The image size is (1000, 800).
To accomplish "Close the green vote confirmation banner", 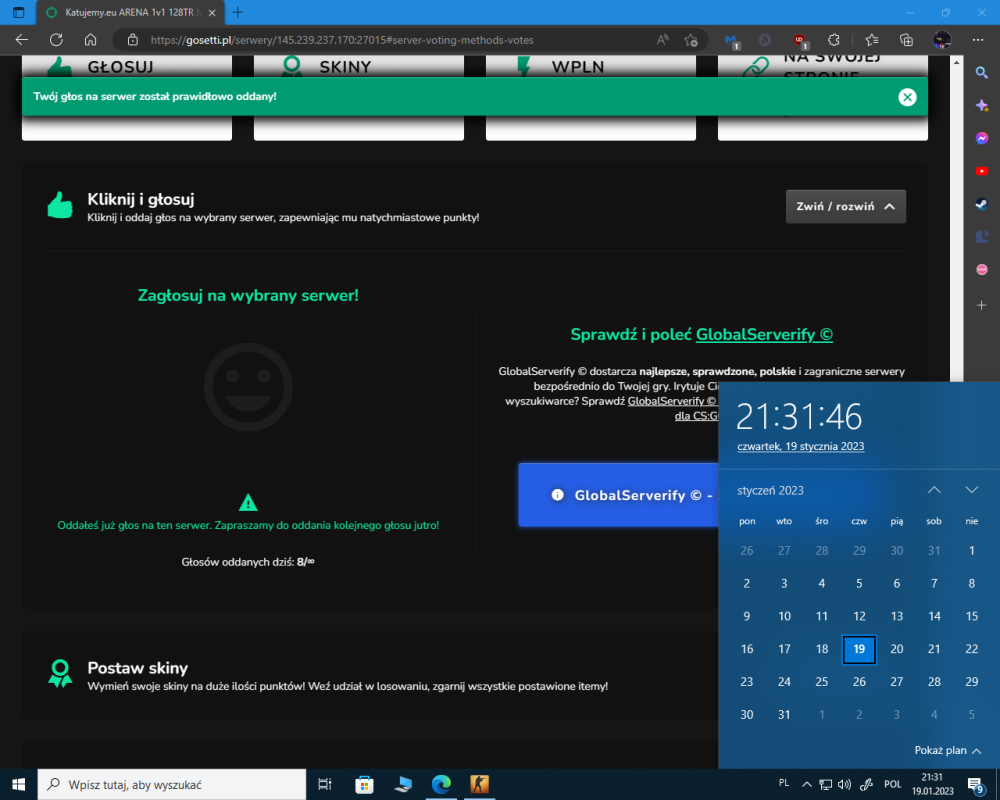I will tap(907, 97).
